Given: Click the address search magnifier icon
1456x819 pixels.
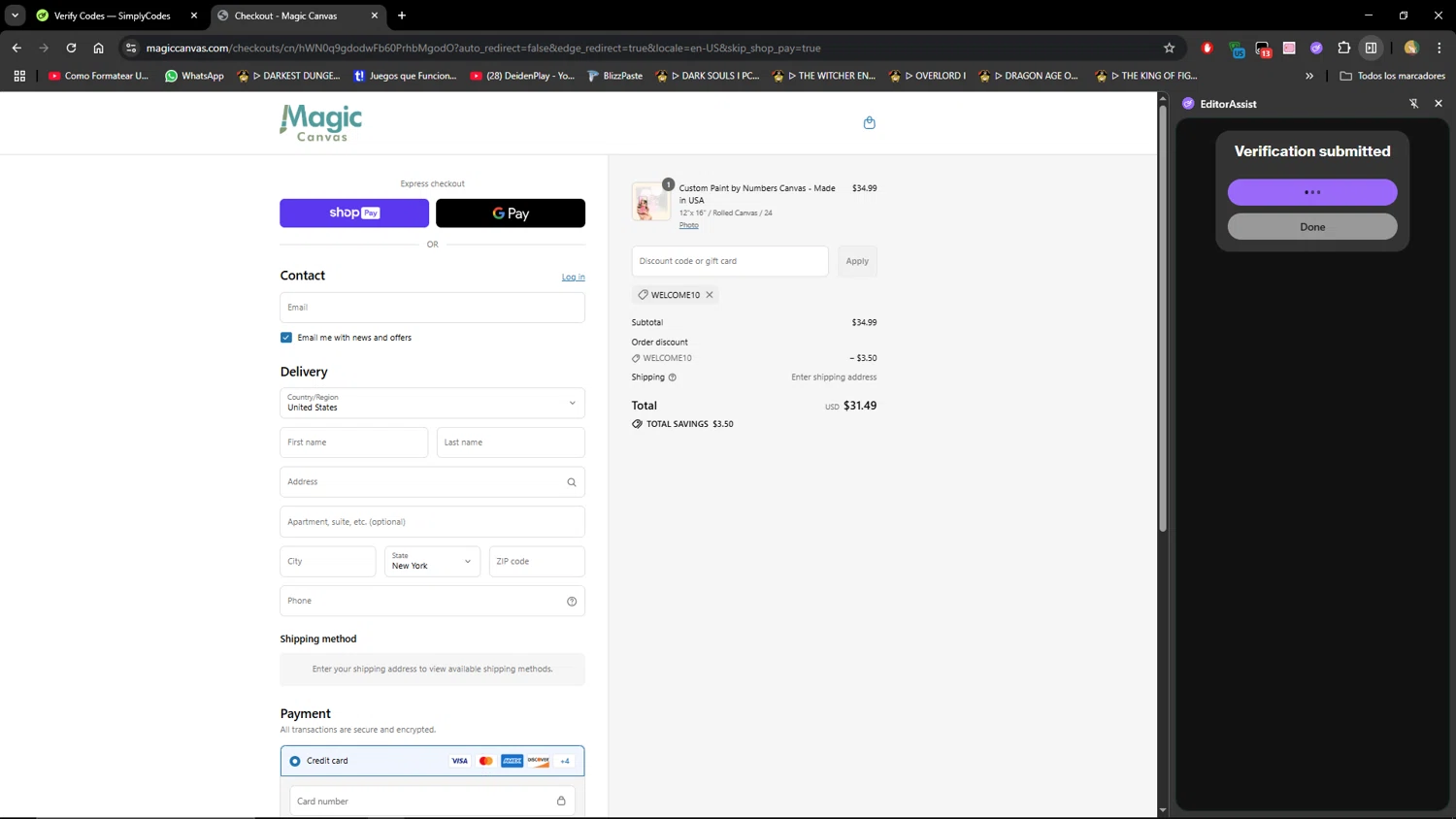Looking at the screenshot, I should (572, 482).
